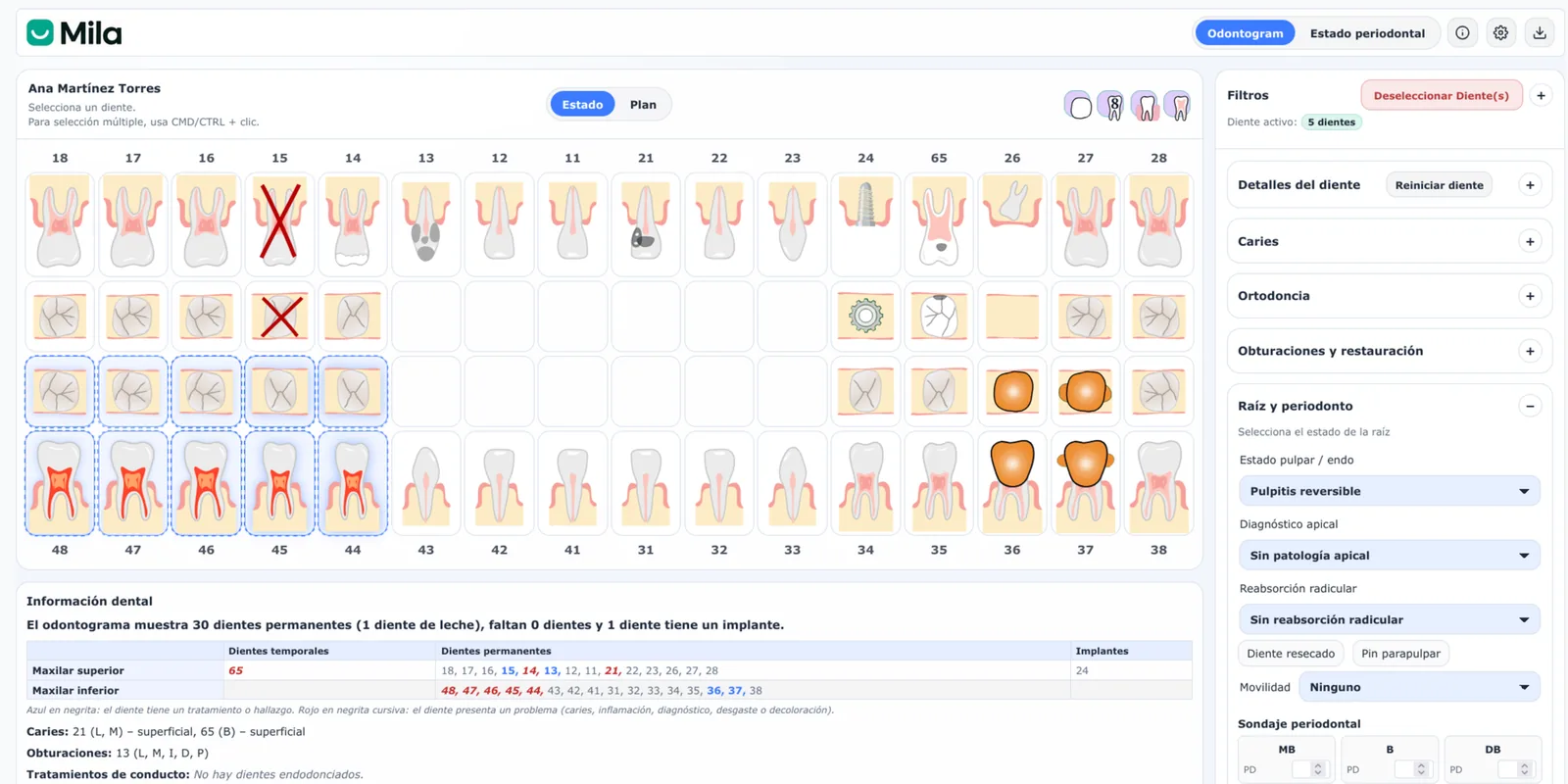Image resolution: width=1568 pixels, height=784 pixels.
Task: Switch to Estado mode
Action: [582, 104]
